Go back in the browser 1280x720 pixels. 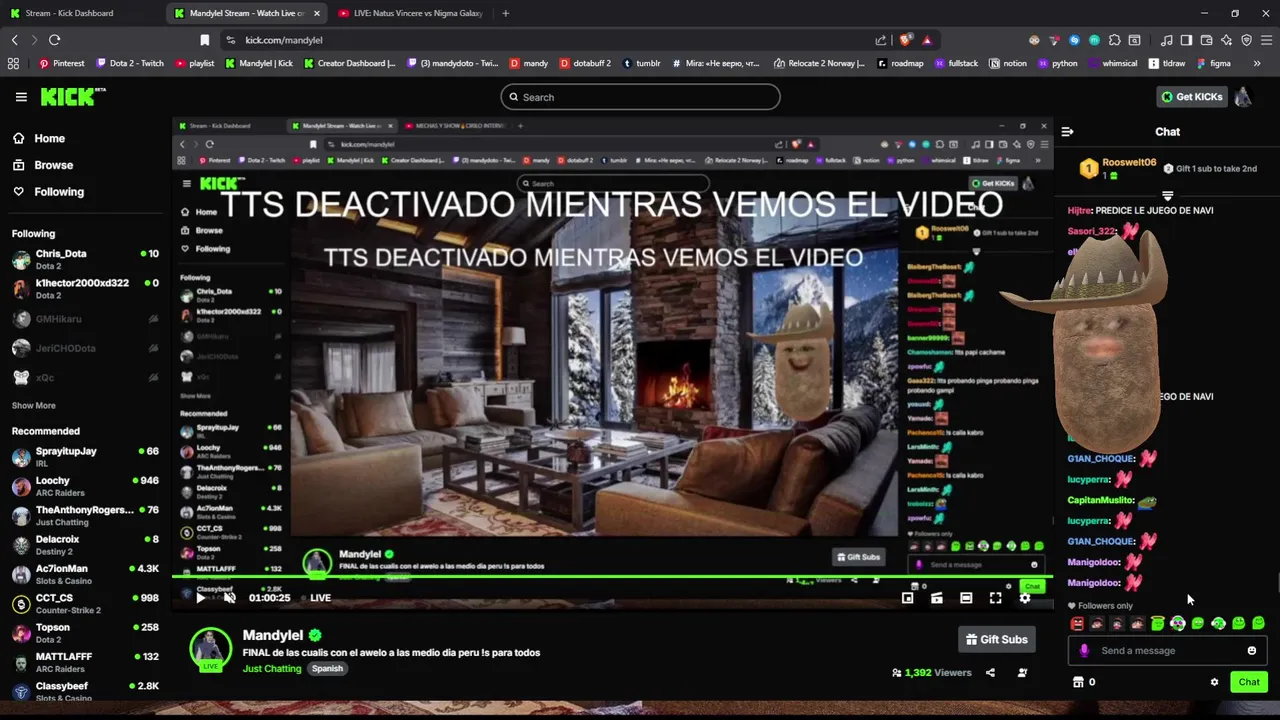(14, 40)
